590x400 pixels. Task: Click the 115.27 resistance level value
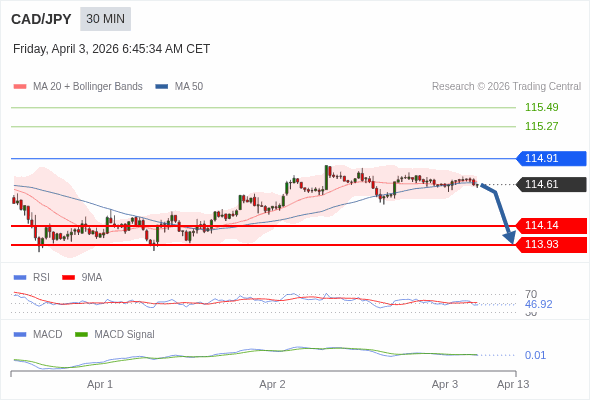(541, 126)
